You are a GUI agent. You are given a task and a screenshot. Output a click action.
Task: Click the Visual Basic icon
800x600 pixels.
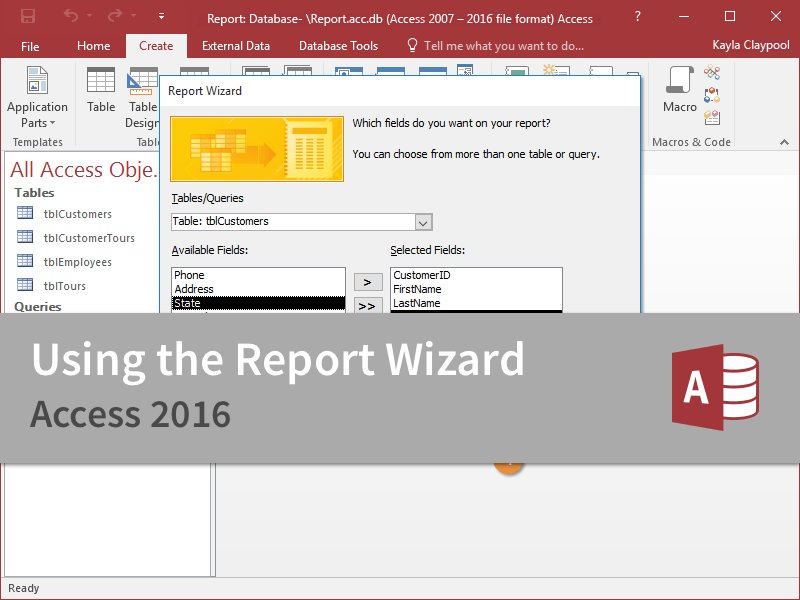tap(712, 117)
